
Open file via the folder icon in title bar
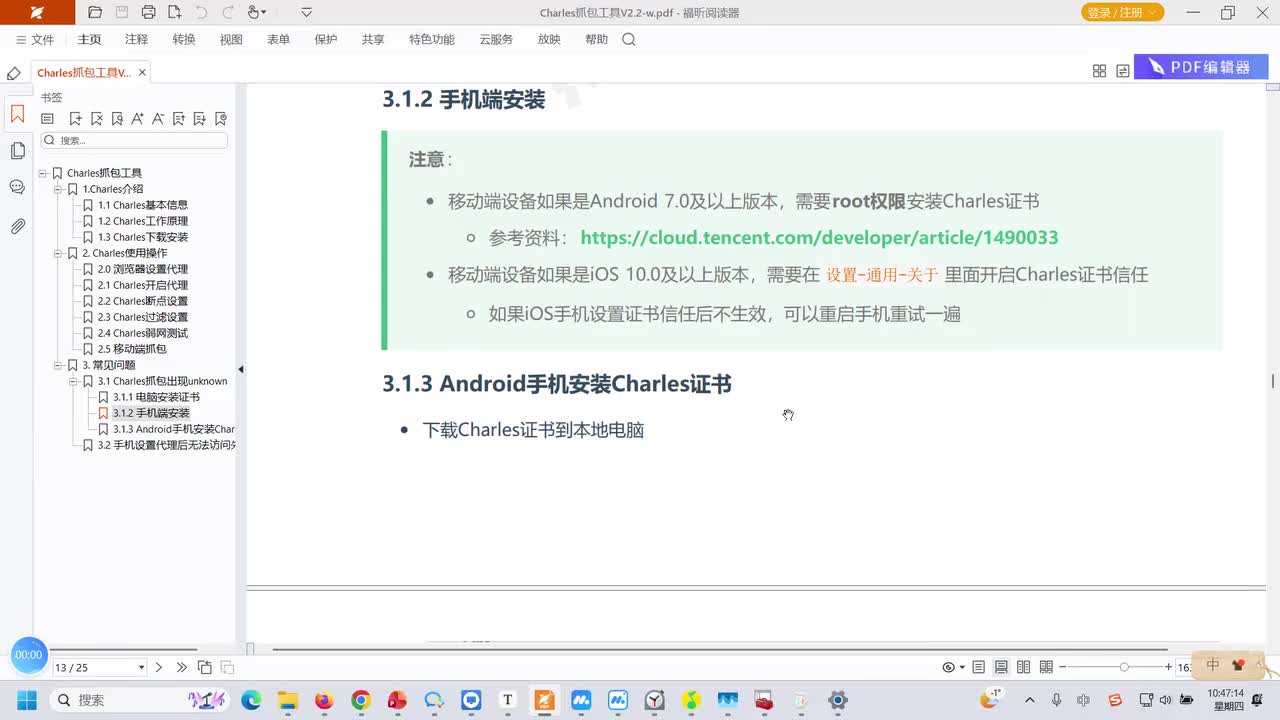coord(95,13)
